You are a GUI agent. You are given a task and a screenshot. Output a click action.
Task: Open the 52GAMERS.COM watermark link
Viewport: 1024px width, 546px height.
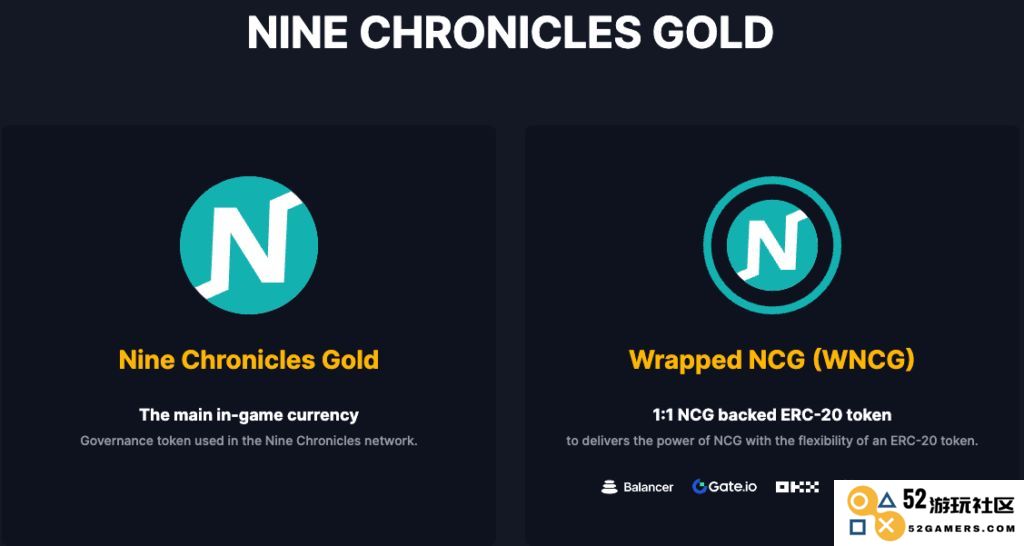[x=961, y=528]
